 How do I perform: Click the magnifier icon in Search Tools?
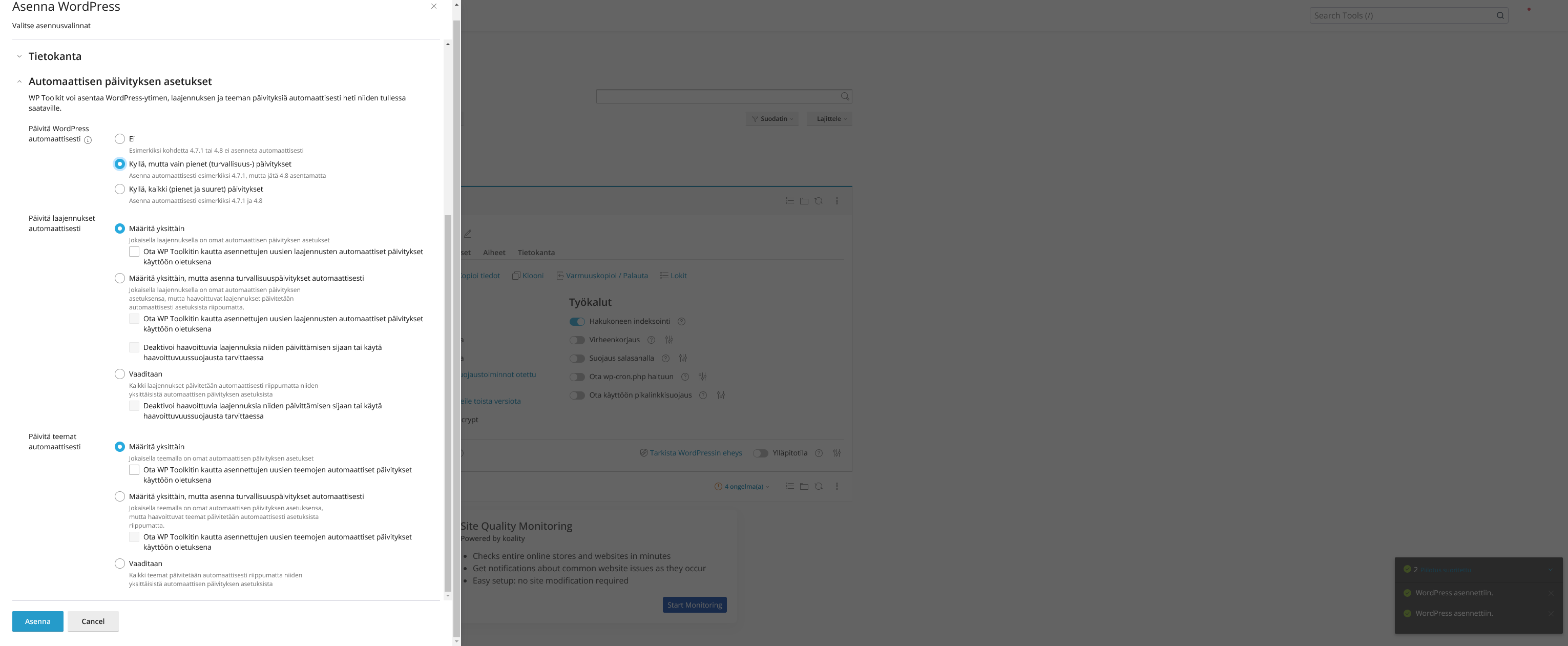(x=1500, y=16)
